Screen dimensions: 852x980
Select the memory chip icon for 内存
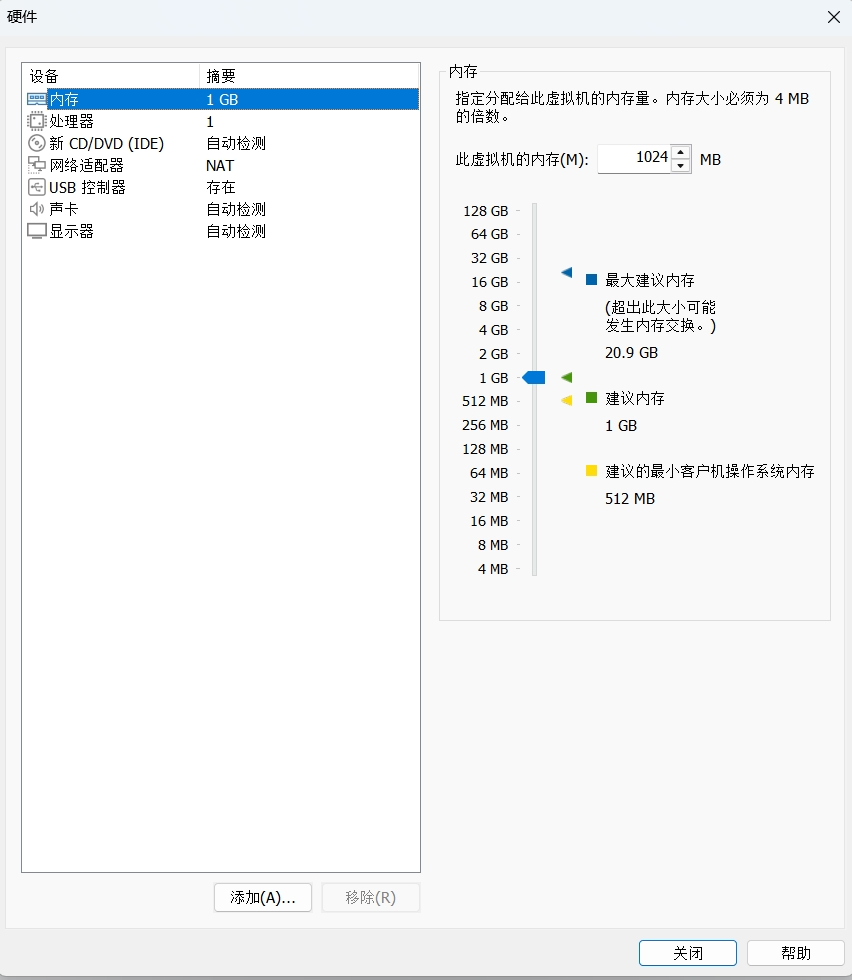36,99
